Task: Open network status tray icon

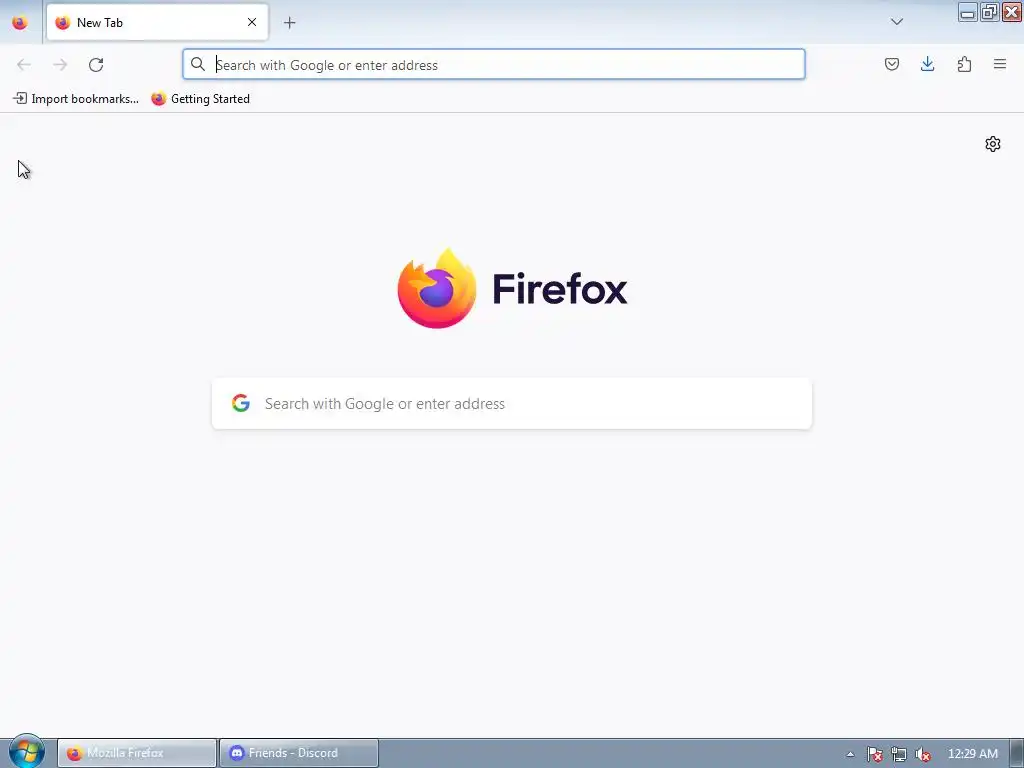Action: point(899,754)
